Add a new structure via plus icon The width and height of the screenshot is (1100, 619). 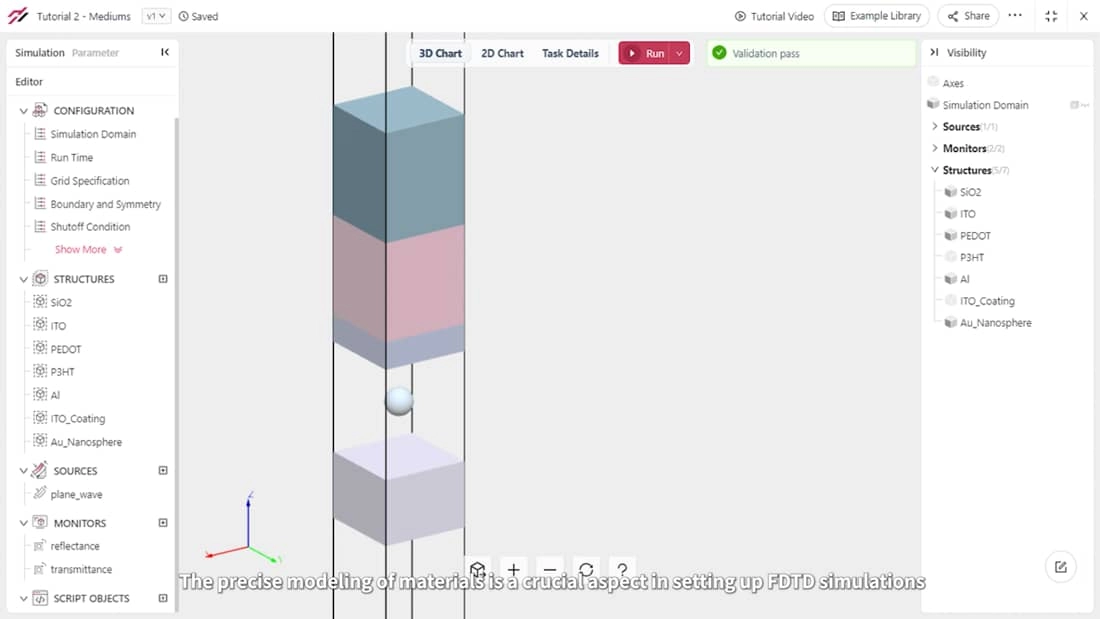[163, 279]
